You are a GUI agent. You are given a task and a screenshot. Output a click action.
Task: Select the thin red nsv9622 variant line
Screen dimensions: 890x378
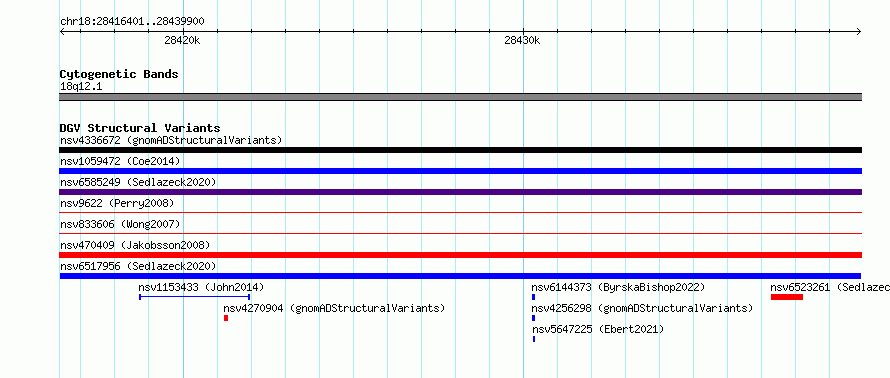click(460, 213)
